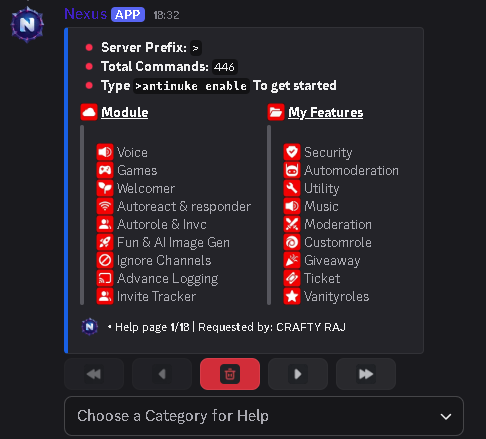Click the Games controller icon
The image size is (486, 439).
pos(105,170)
